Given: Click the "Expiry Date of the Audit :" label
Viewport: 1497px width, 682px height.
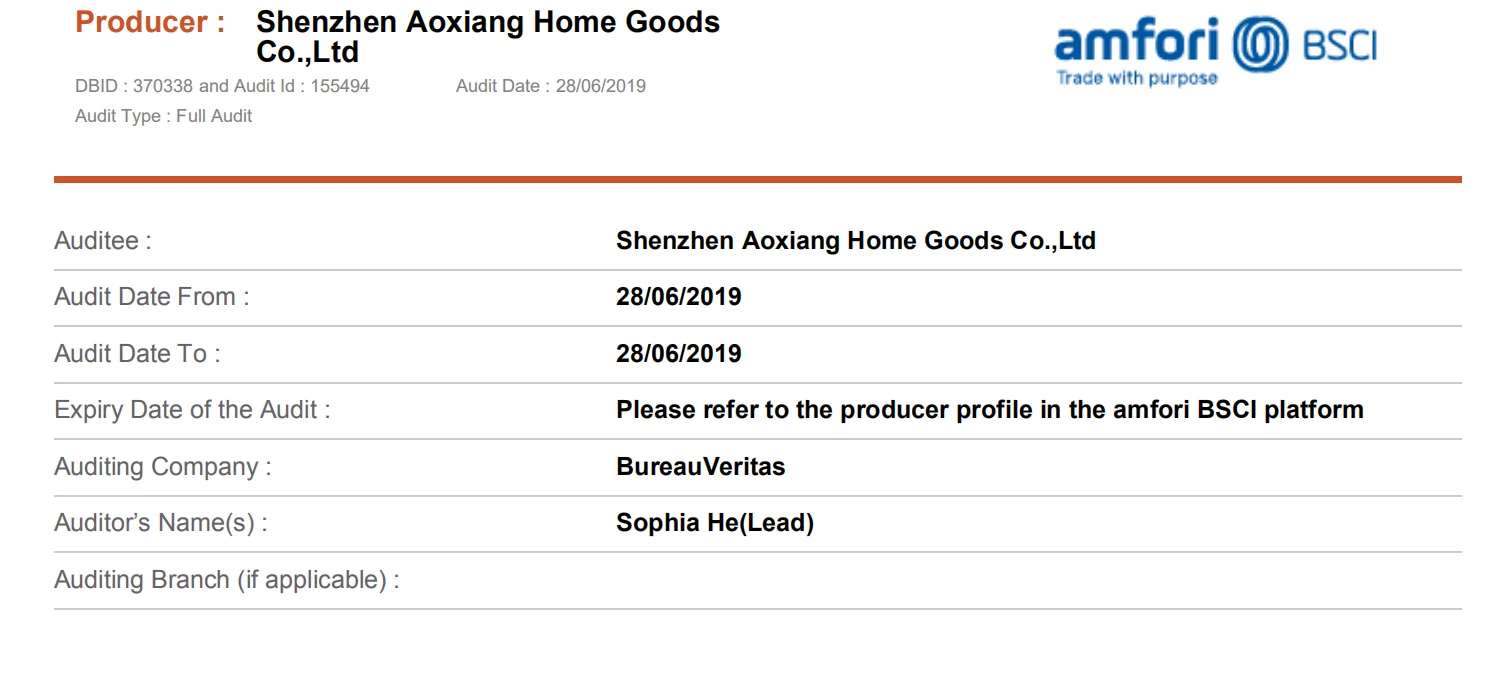Looking at the screenshot, I should 192,410.
